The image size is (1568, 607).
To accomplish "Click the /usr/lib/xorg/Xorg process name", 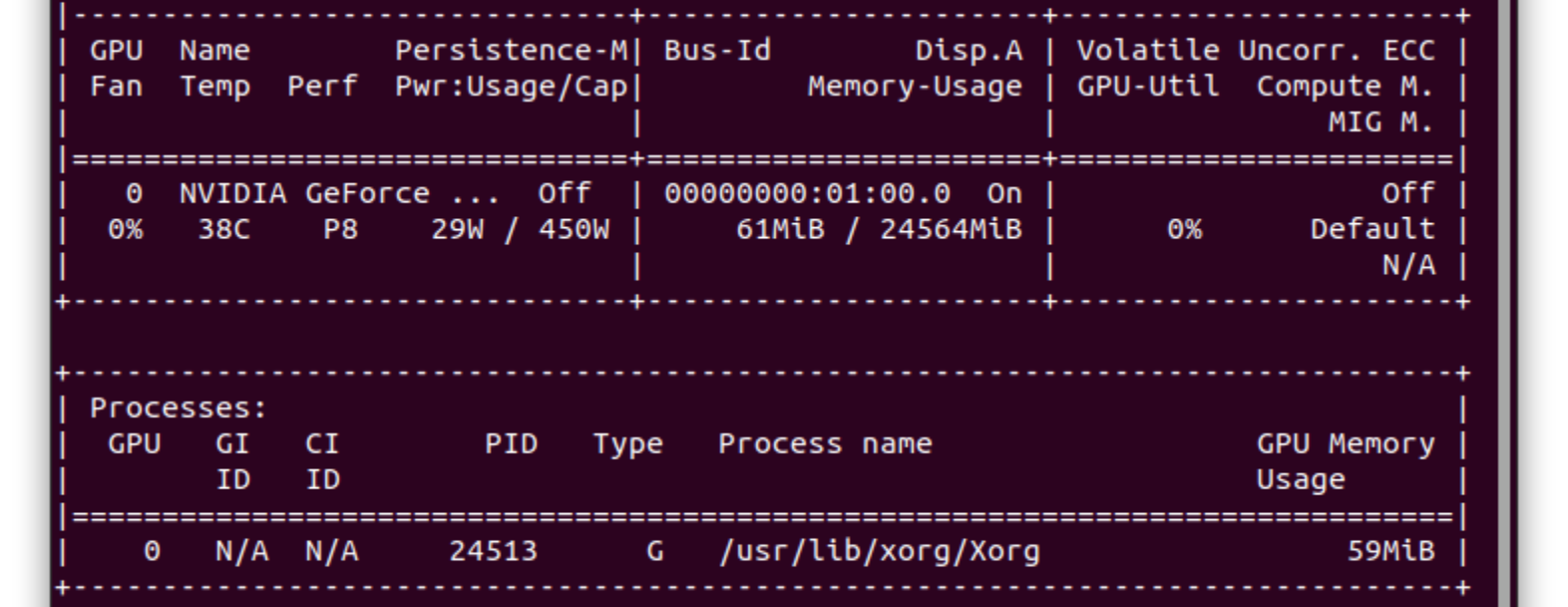I will click(879, 551).
